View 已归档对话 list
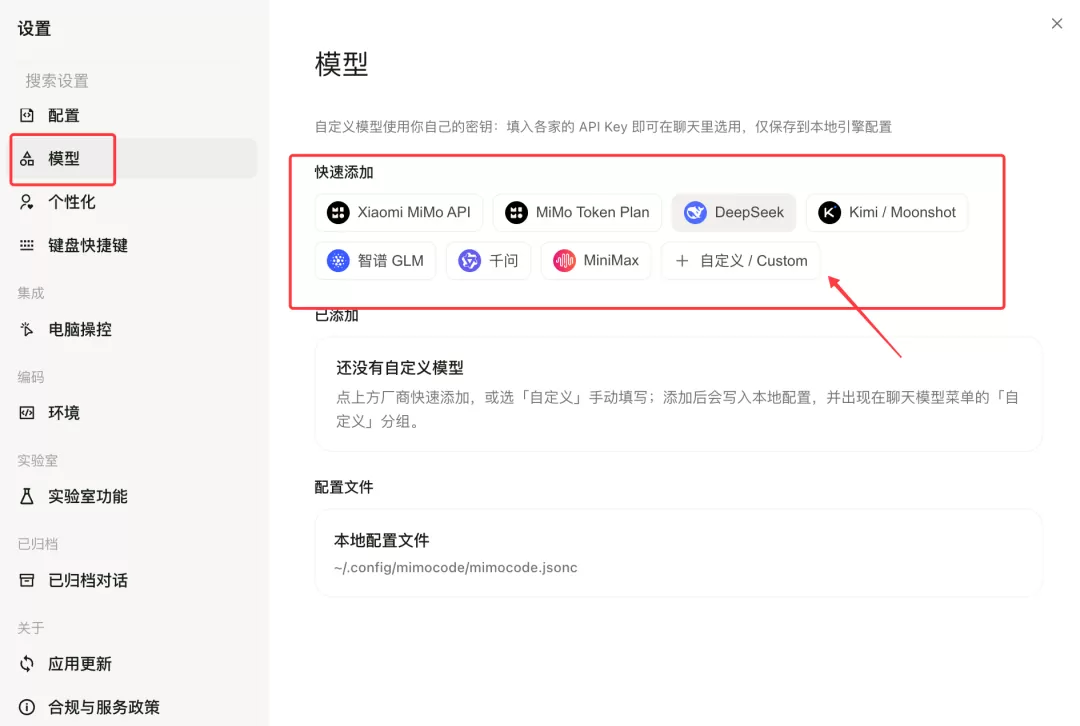 click(134, 580)
